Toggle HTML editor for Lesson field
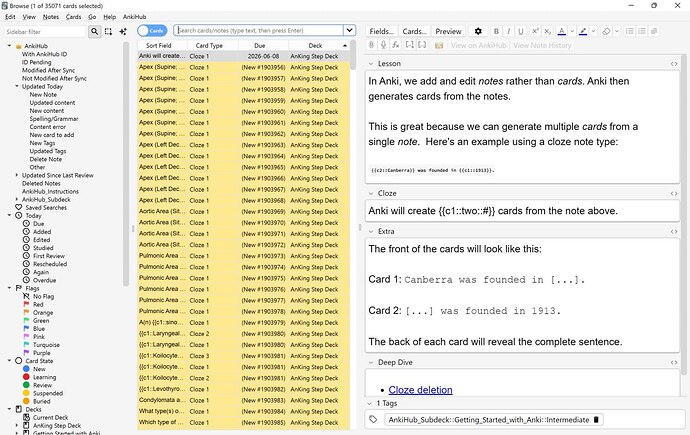 pos(674,64)
